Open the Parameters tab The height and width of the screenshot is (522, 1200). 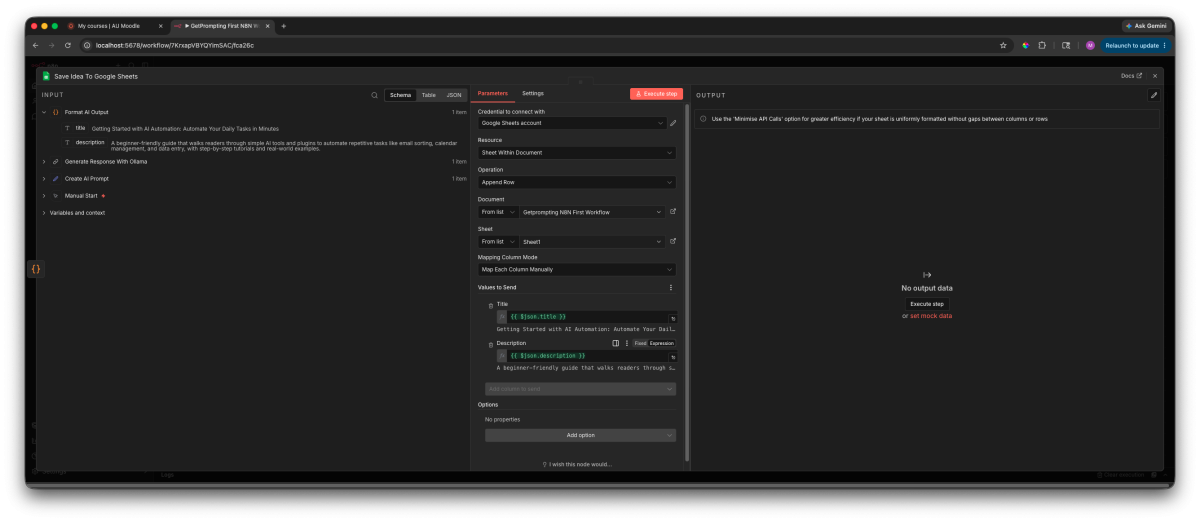492,93
